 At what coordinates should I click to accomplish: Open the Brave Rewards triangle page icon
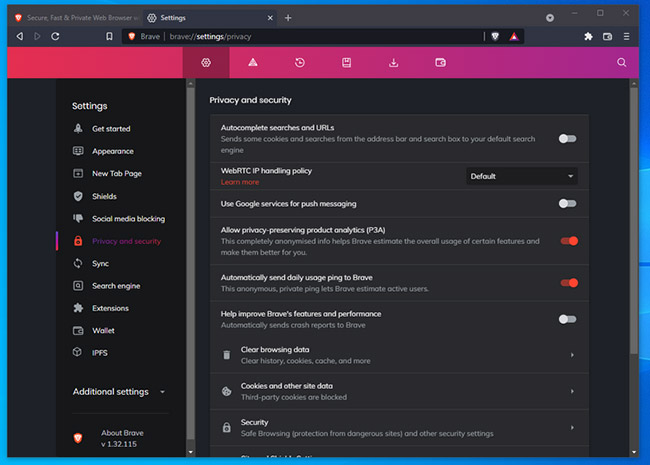point(253,63)
